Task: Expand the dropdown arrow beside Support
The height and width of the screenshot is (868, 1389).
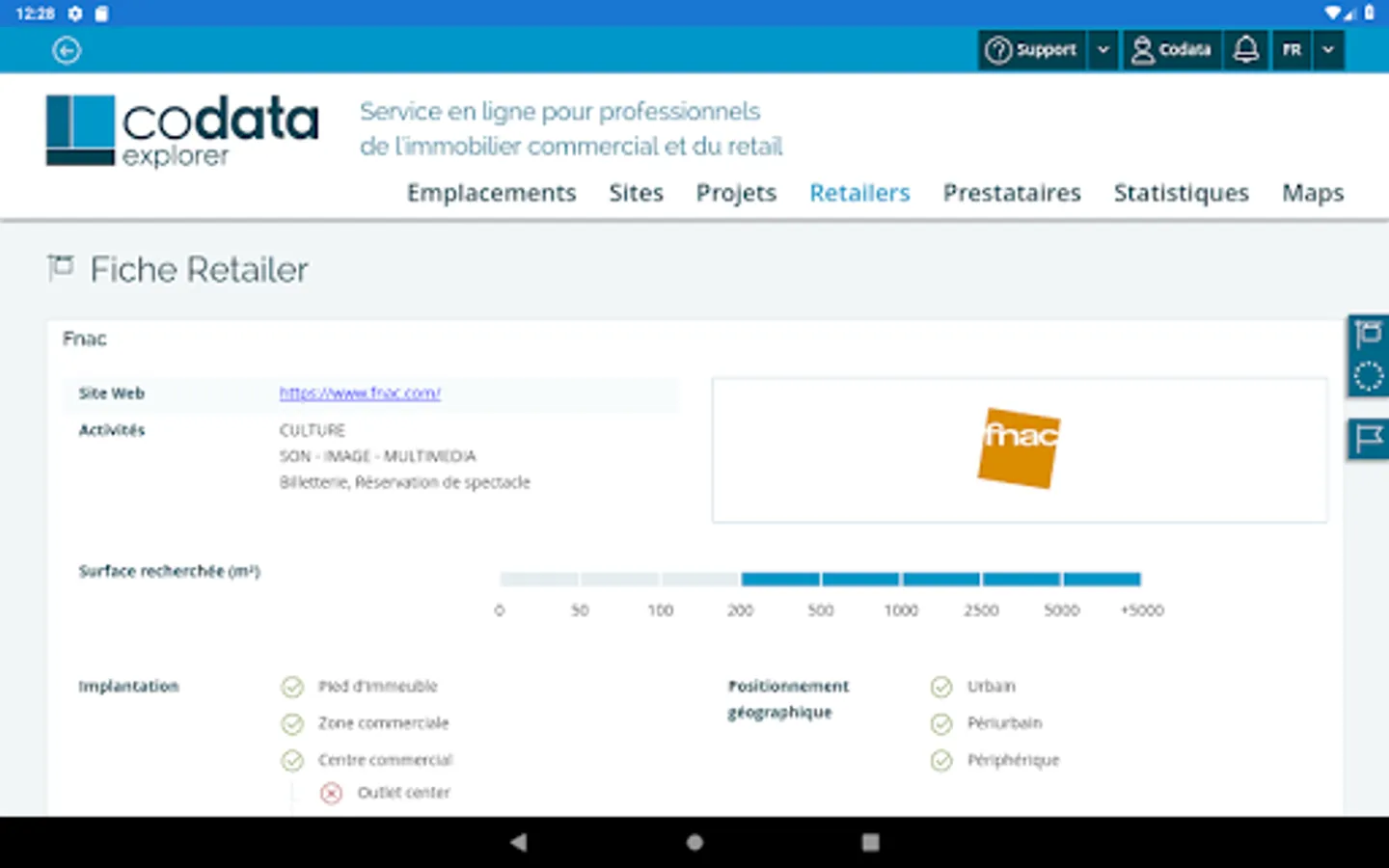Action: (x=1103, y=50)
